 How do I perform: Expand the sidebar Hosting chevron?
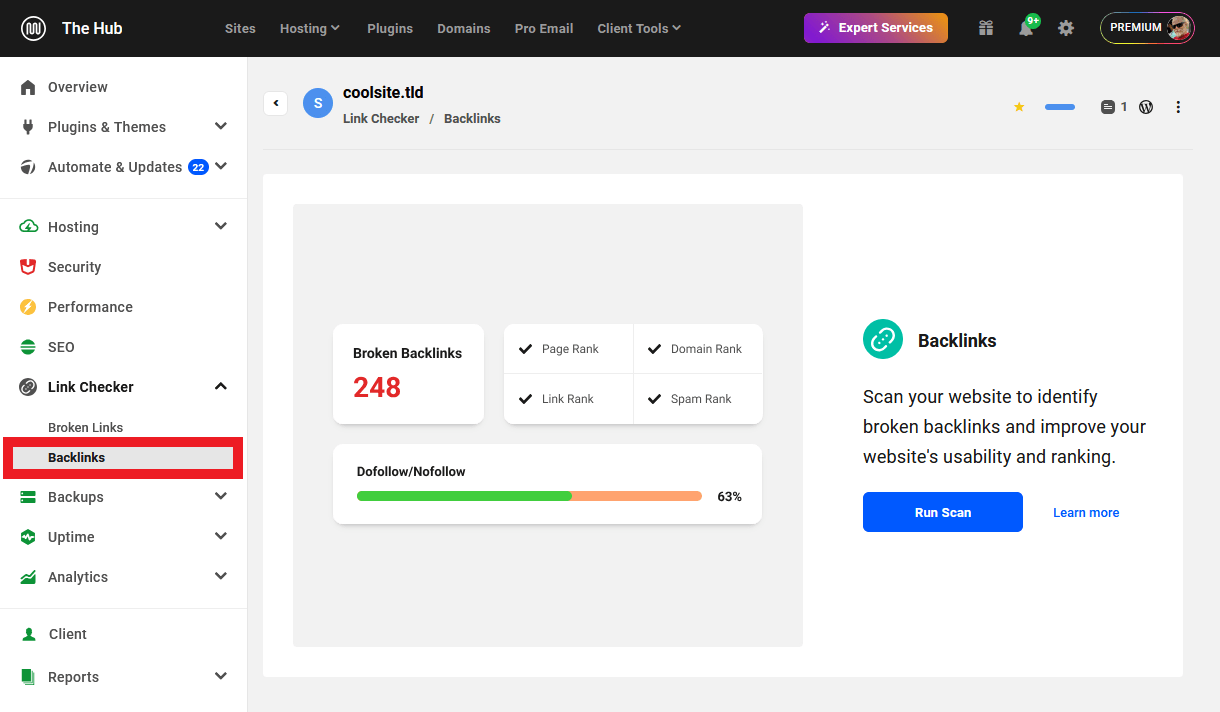[221, 226]
